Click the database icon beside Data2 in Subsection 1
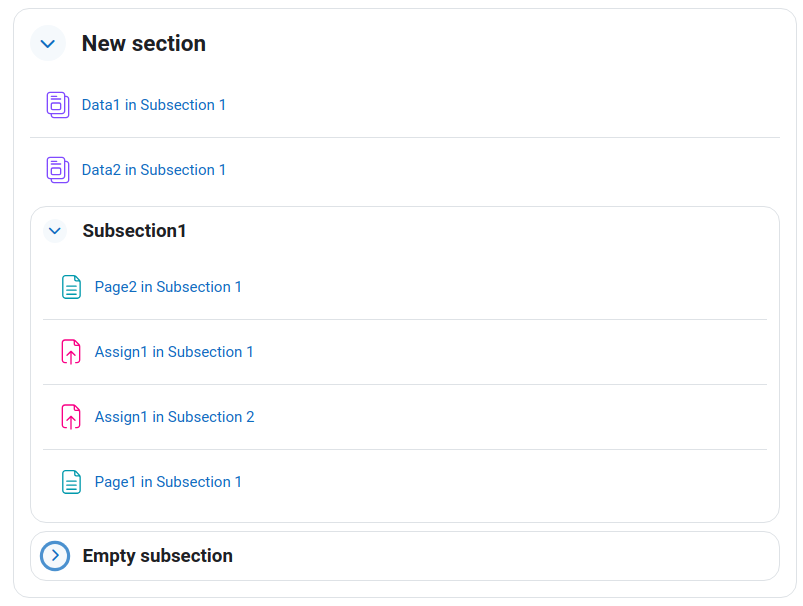Screen dimensions: 803x606 pos(58,170)
